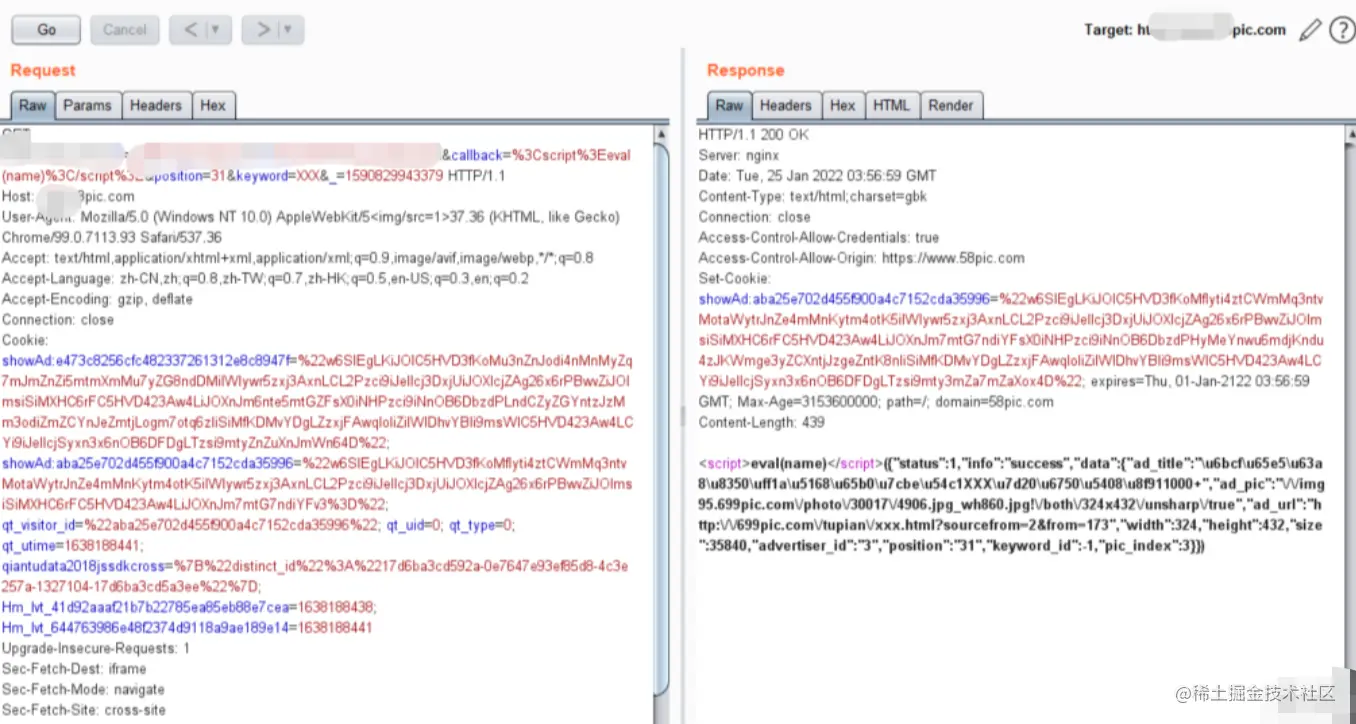Click the 'Content-Length: 439' line
The image size is (1356, 724).
click(x=761, y=422)
